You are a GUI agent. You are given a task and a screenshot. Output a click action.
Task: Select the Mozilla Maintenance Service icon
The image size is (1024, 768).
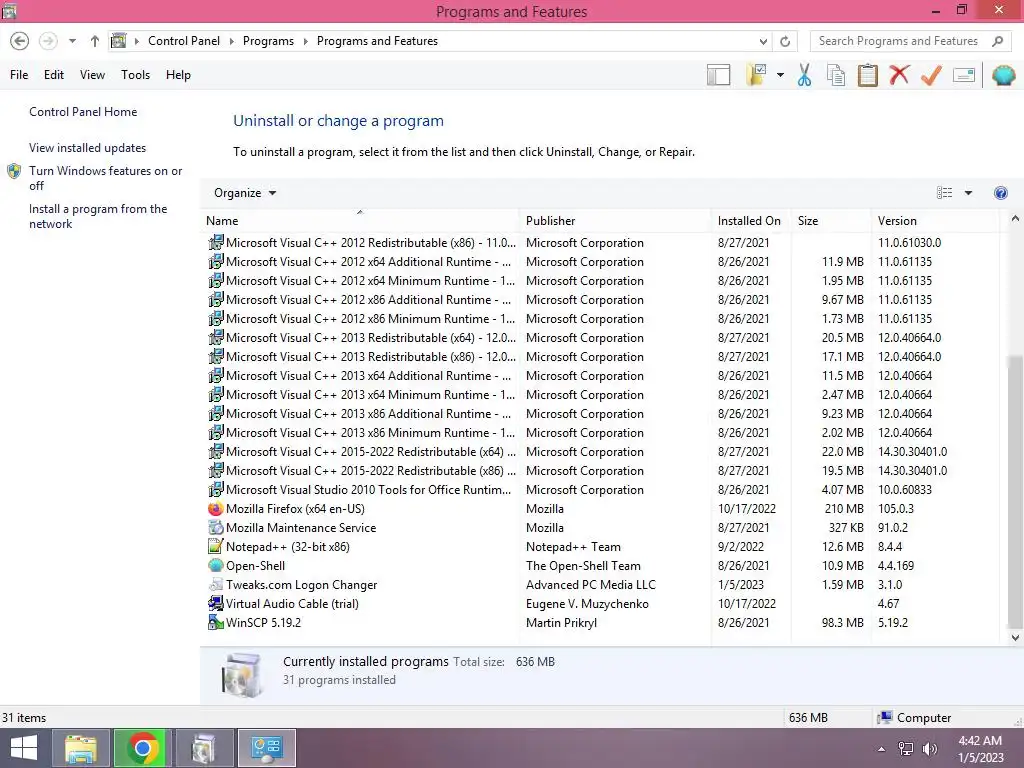[x=216, y=528]
